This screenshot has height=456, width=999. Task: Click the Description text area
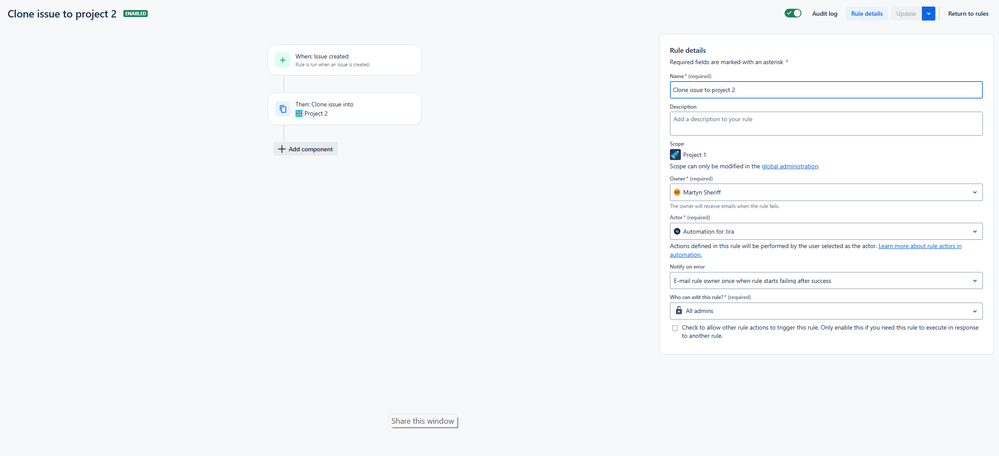click(826, 124)
